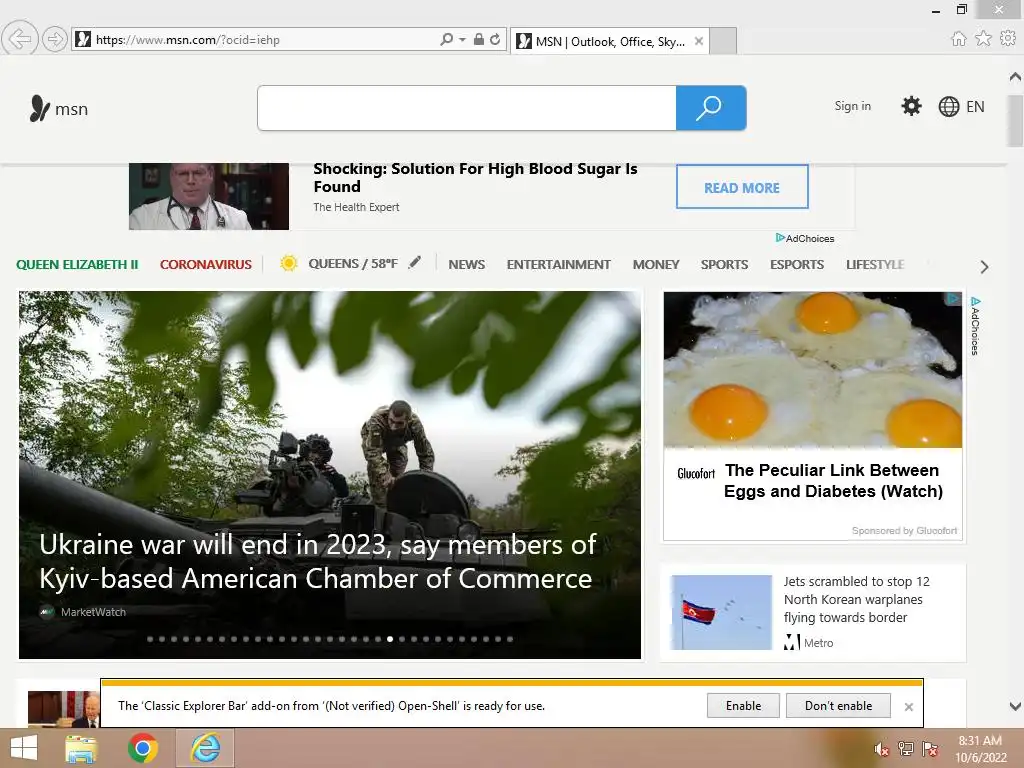Open Favorites with the star icon
1024x768 pixels.
[983, 39]
